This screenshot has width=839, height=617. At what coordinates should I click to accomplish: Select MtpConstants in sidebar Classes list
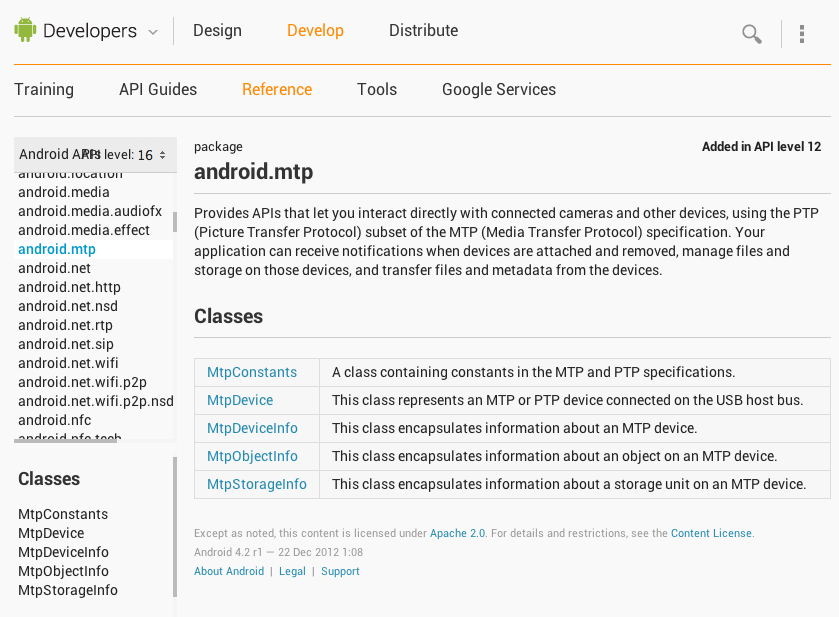pyautogui.click(x=63, y=514)
